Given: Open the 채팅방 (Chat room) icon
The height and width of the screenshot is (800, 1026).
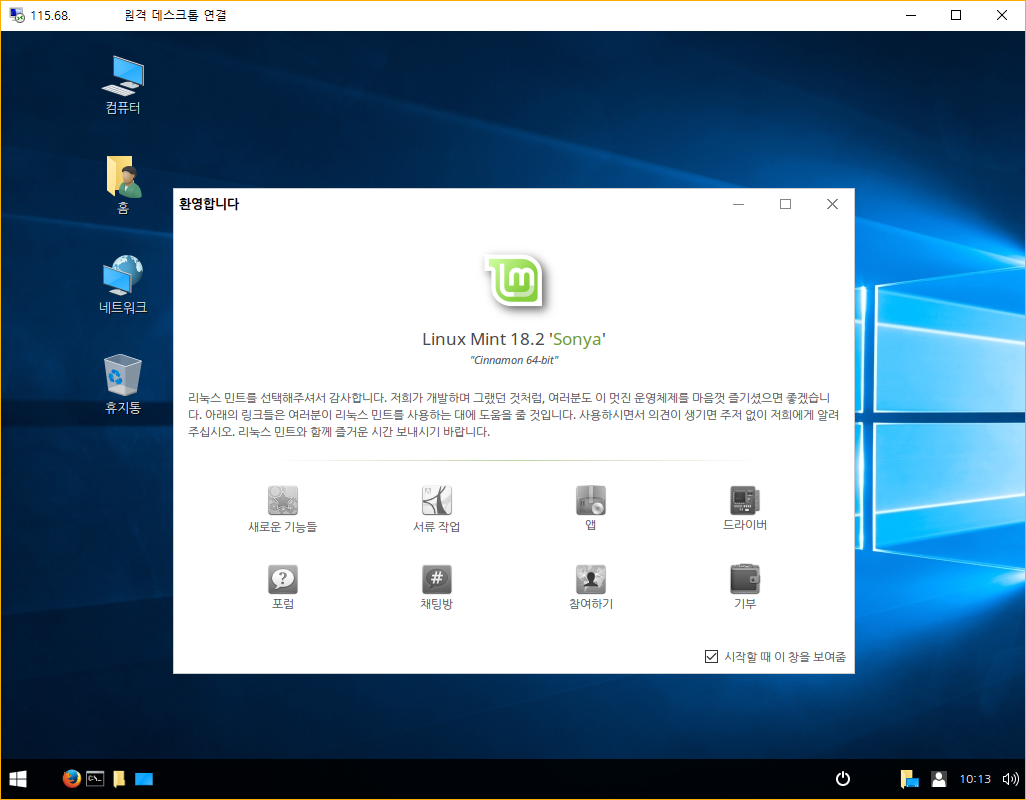Looking at the screenshot, I should (x=436, y=579).
